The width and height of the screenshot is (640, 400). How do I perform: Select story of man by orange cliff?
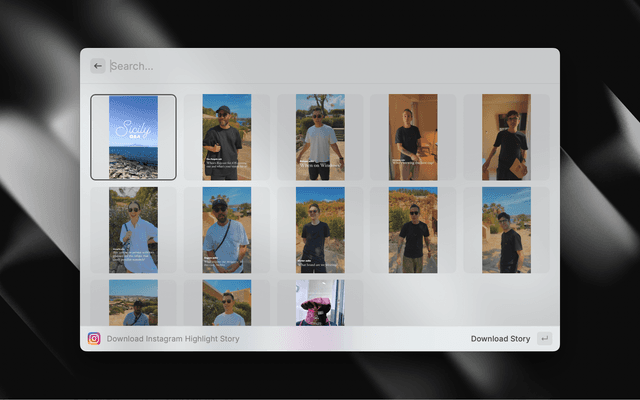413,230
